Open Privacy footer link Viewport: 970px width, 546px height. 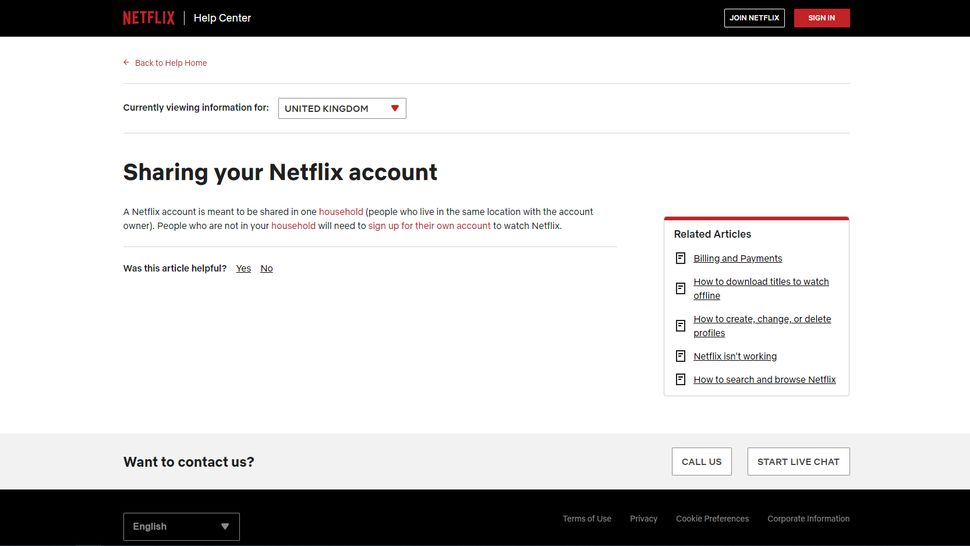click(643, 519)
